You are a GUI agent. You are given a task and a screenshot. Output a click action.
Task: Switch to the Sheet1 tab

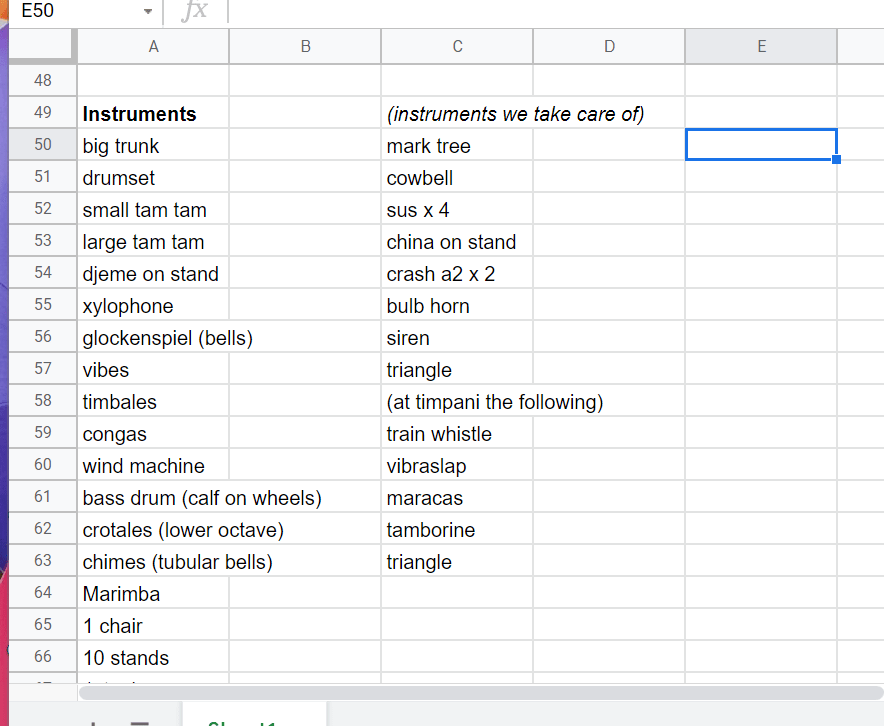point(254,718)
